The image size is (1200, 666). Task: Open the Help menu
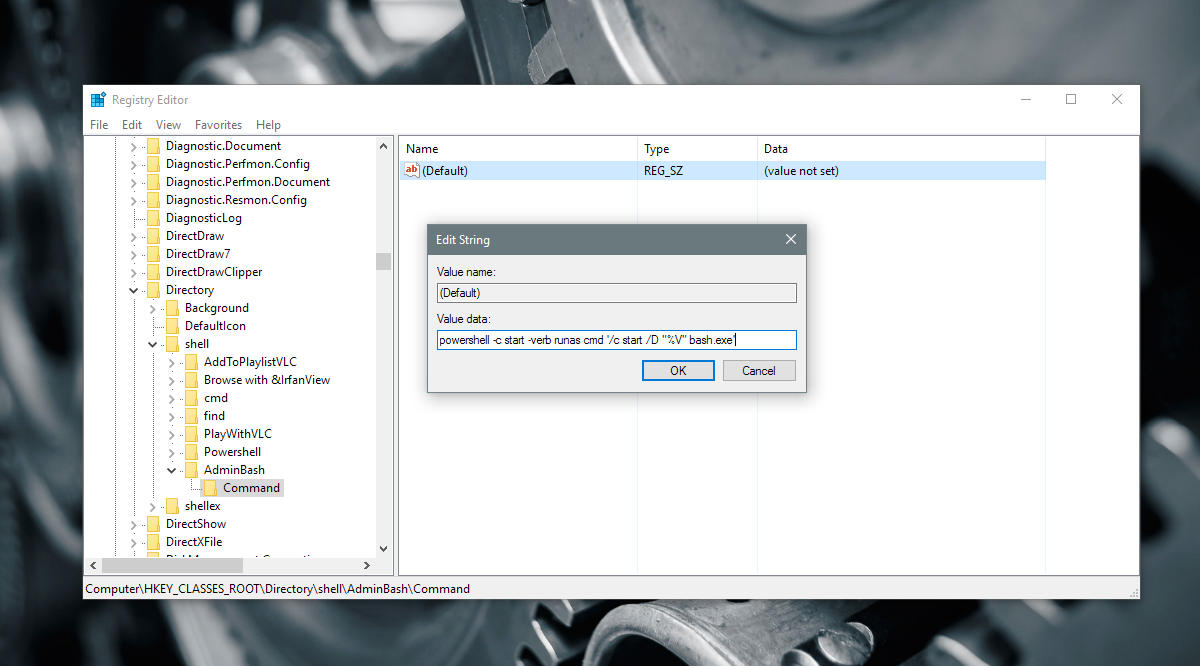coord(268,125)
